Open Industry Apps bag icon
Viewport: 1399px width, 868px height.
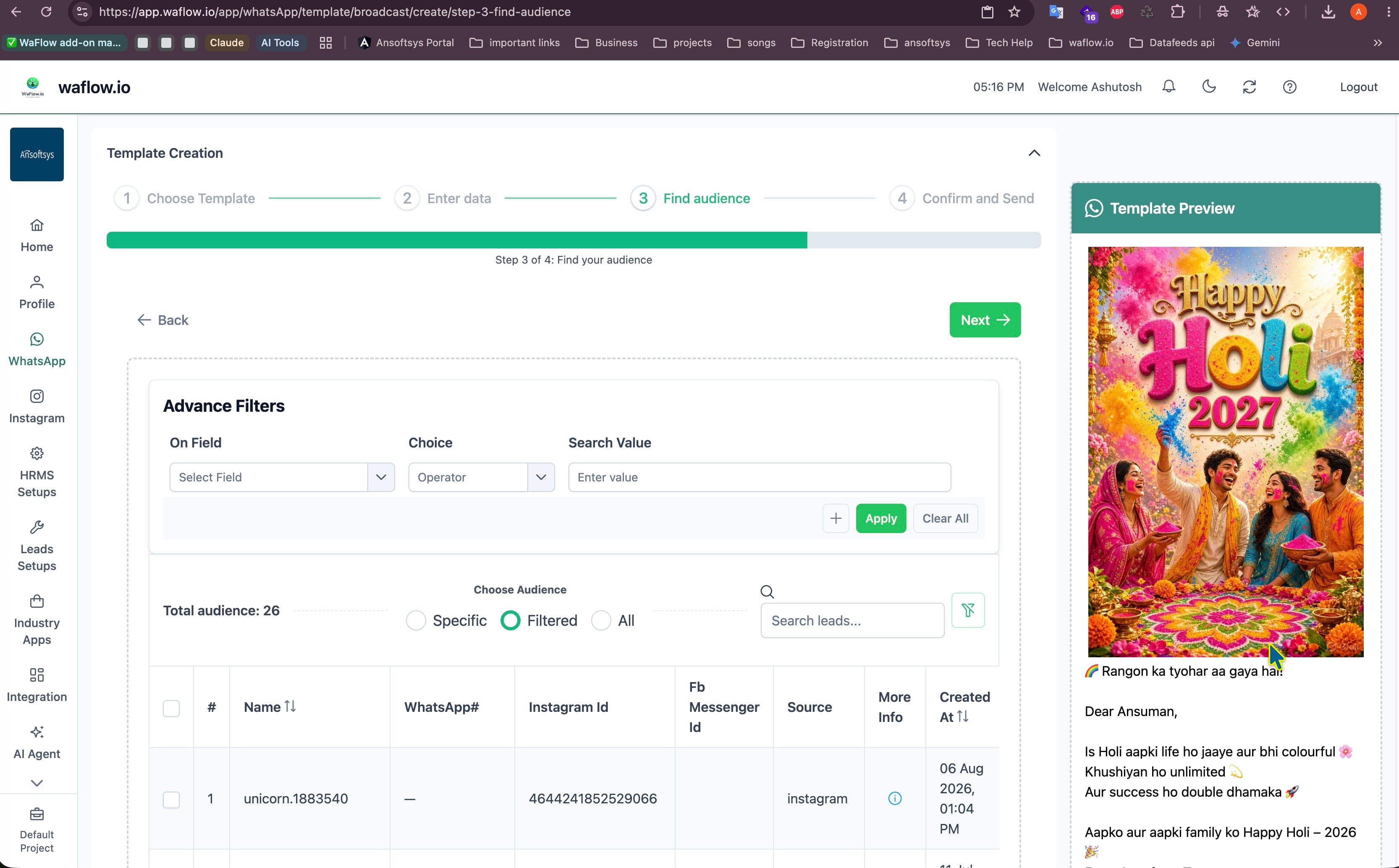pos(37,601)
